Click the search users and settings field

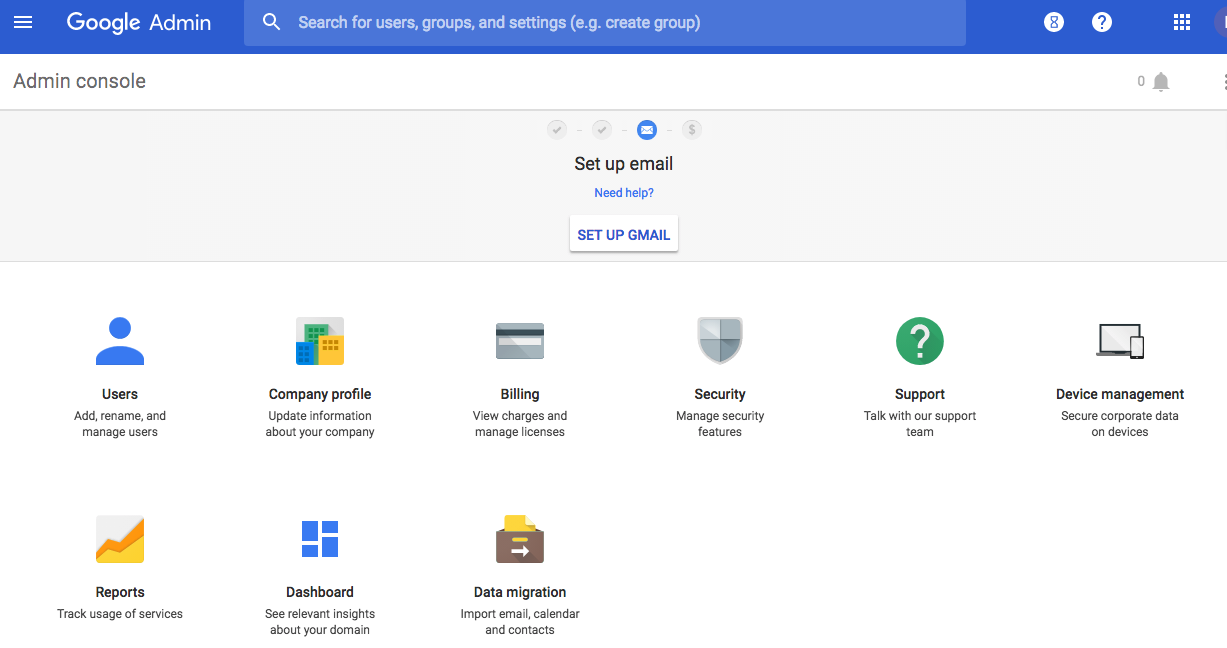click(x=605, y=22)
